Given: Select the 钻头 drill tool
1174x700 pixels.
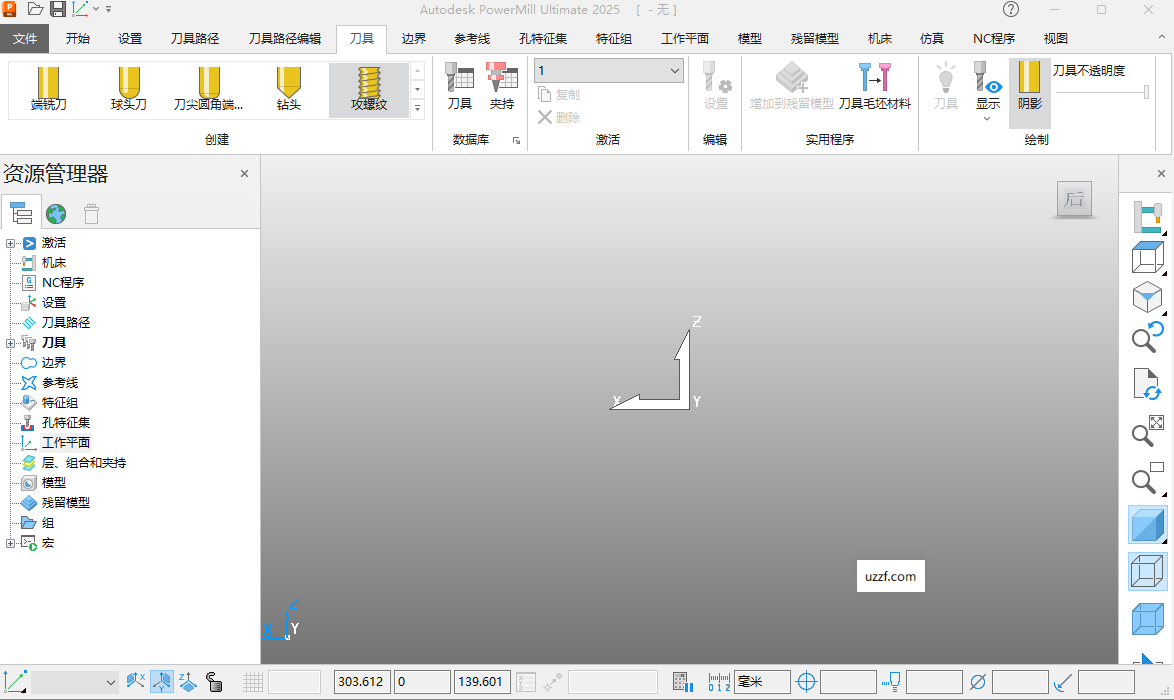Looking at the screenshot, I should pyautogui.click(x=288, y=90).
